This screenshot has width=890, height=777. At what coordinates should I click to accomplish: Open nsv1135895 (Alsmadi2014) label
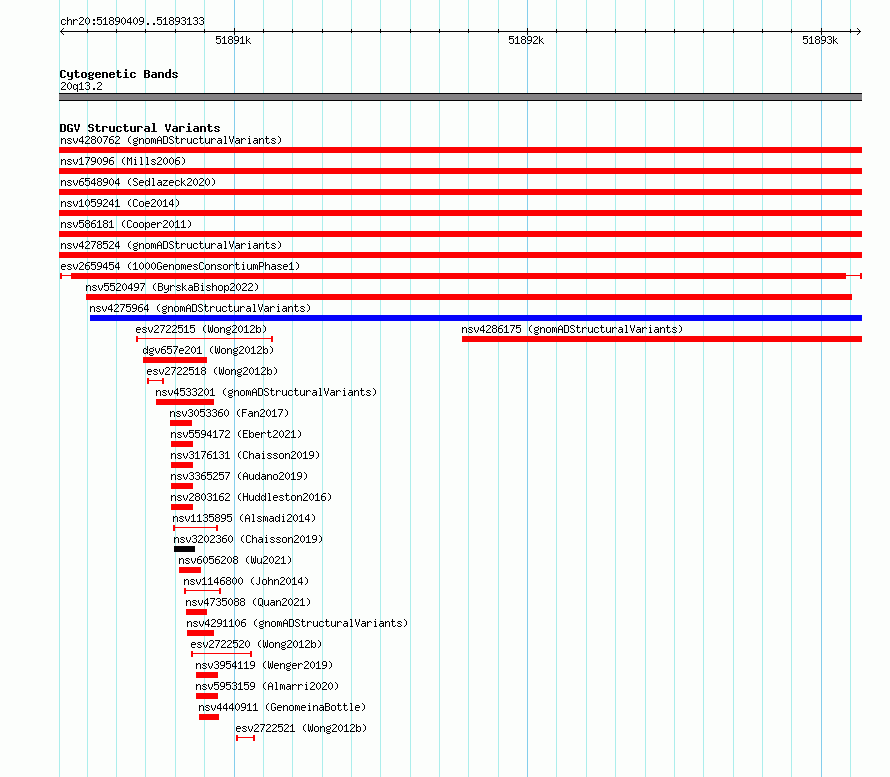(244, 518)
